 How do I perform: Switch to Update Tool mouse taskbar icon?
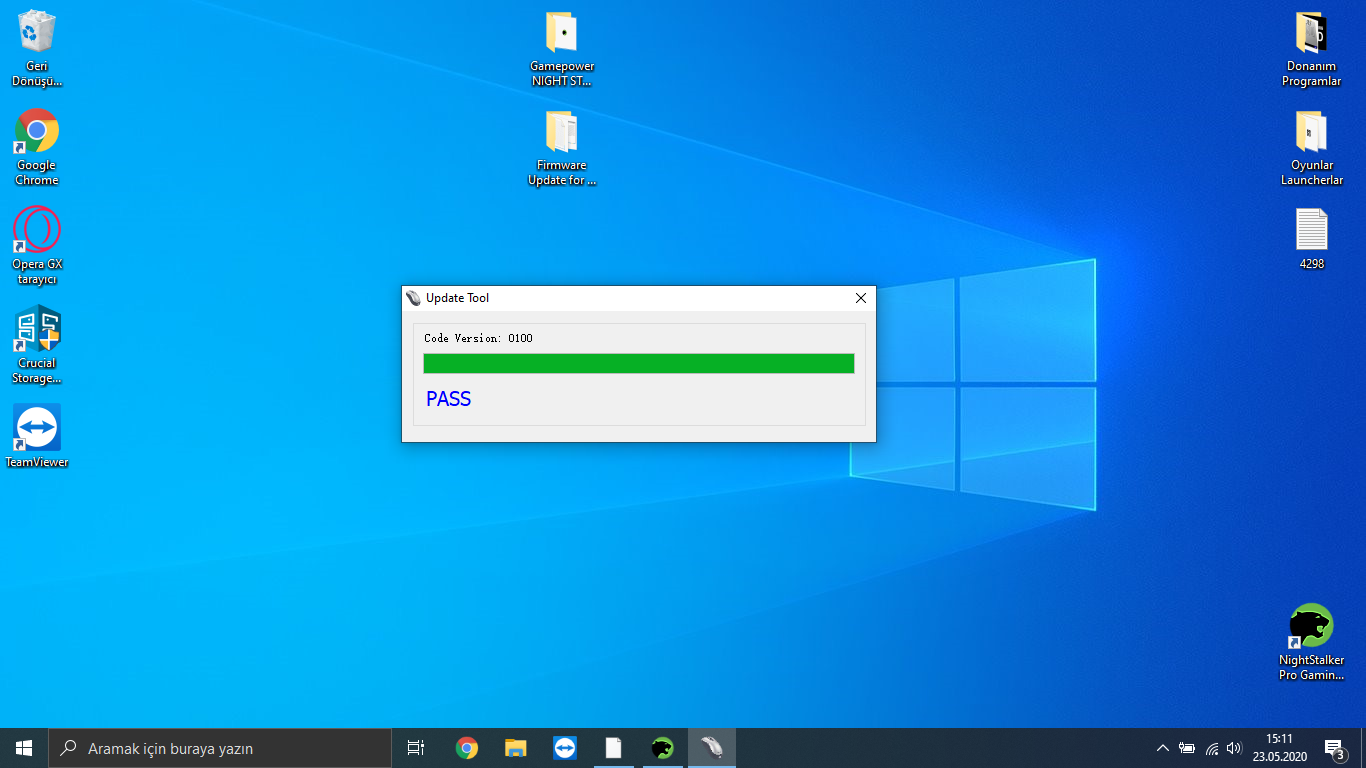712,748
